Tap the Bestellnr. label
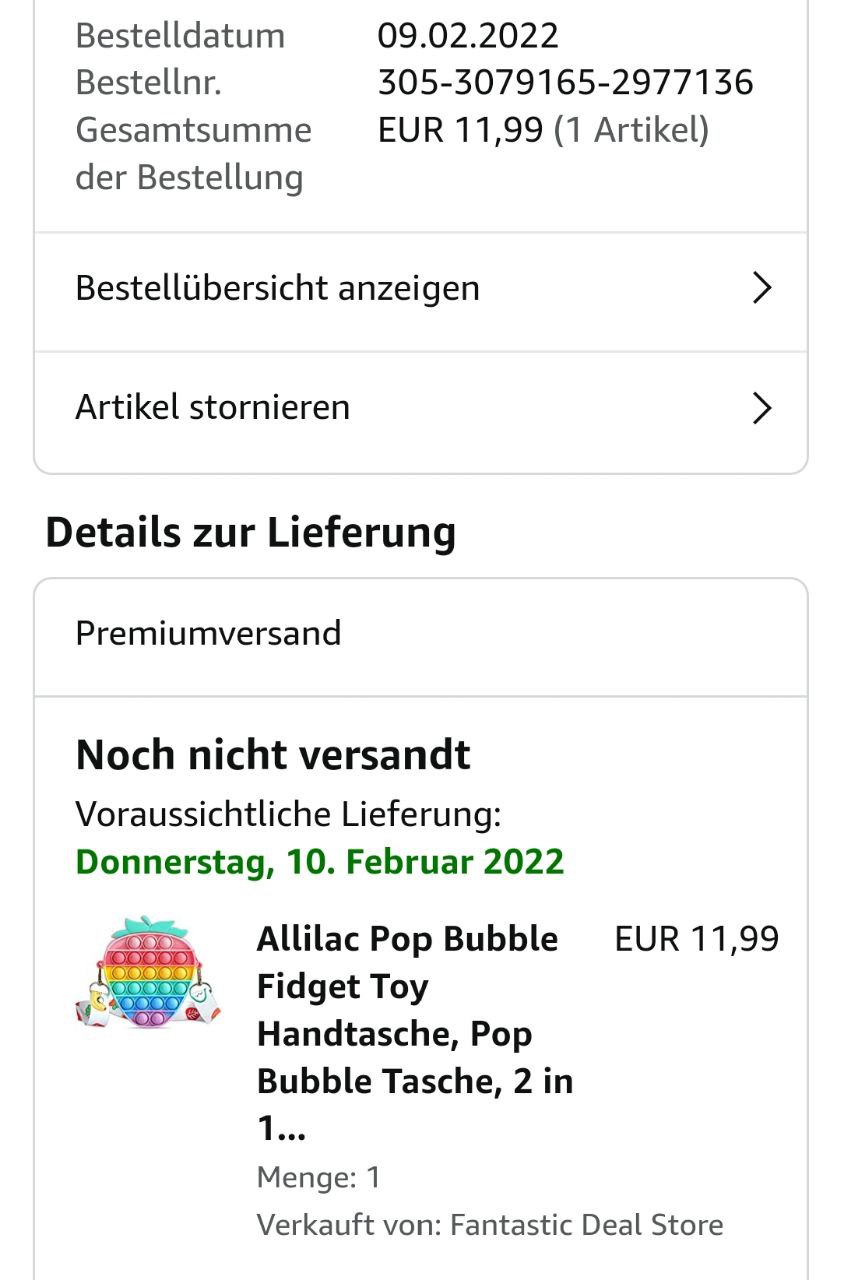Image resolution: width=841 pixels, height=1280 pixels. pyautogui.click(x=148, y=83)
